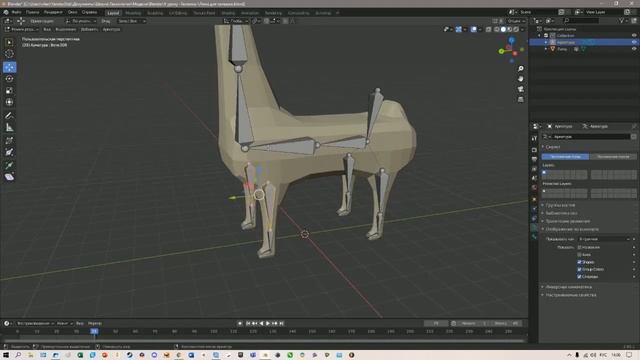Switch perspective/orthographic view grid icon

[520, 99]
